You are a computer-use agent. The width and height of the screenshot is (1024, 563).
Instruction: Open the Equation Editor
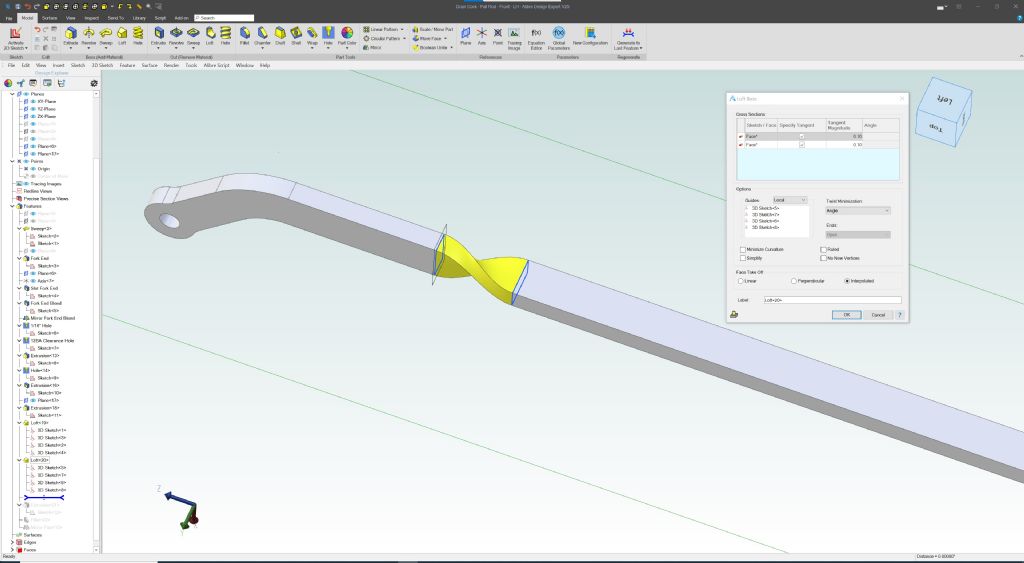click(x=536, y=37)
